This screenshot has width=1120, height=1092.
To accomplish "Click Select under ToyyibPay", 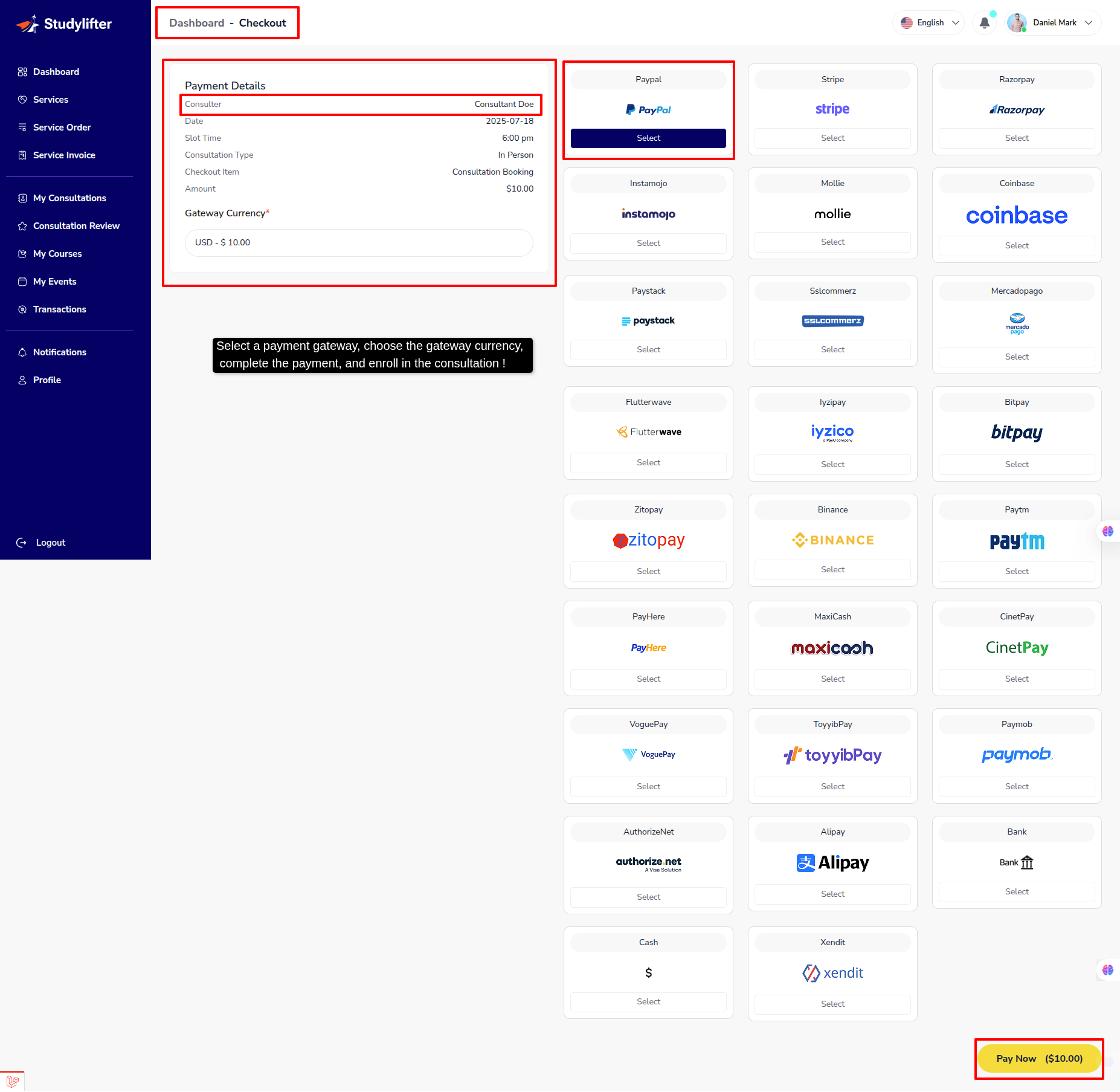I will pos(832,787).
